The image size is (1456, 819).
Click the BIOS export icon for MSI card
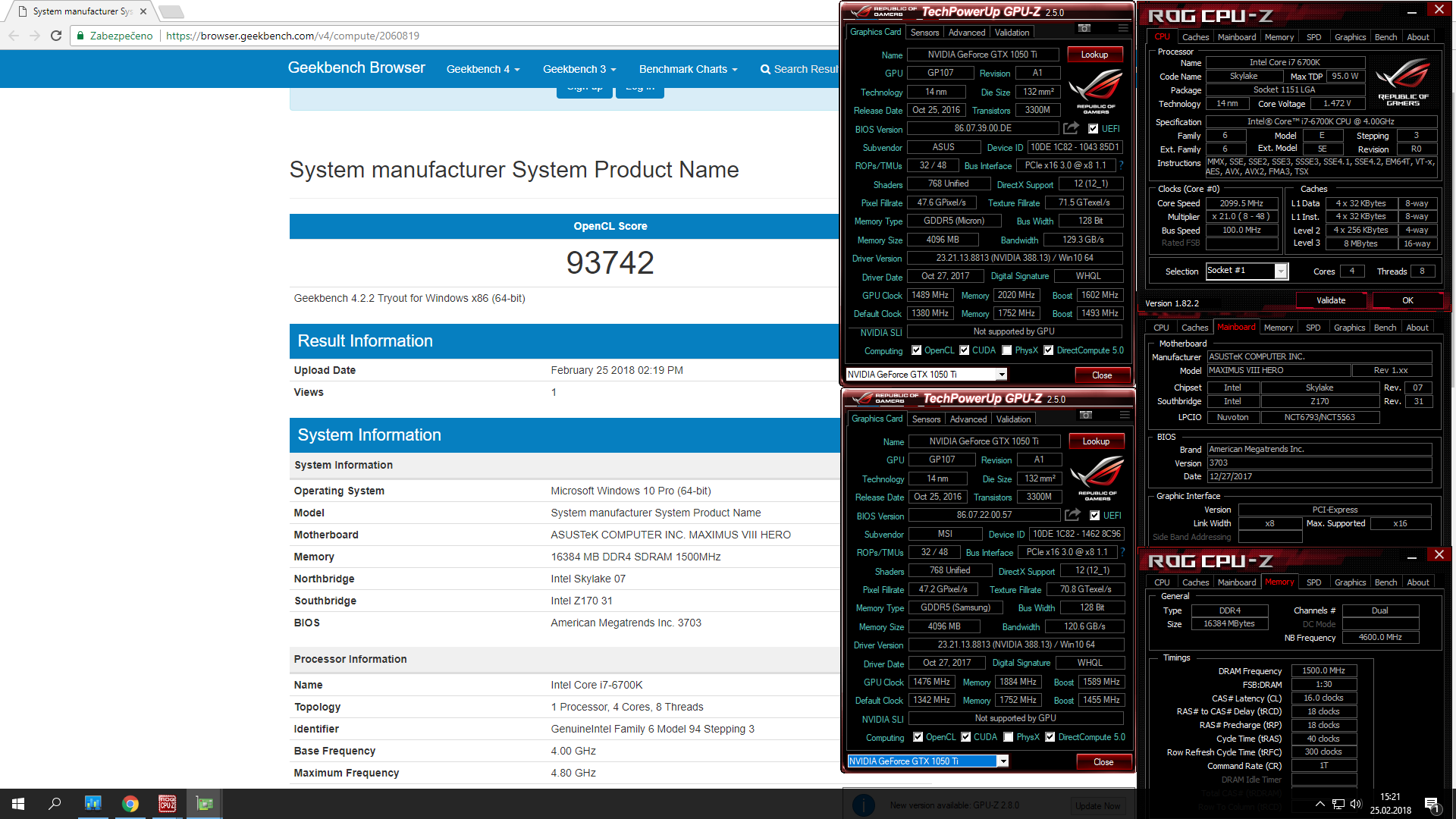pyautogui.click(x=1072, y=515)
